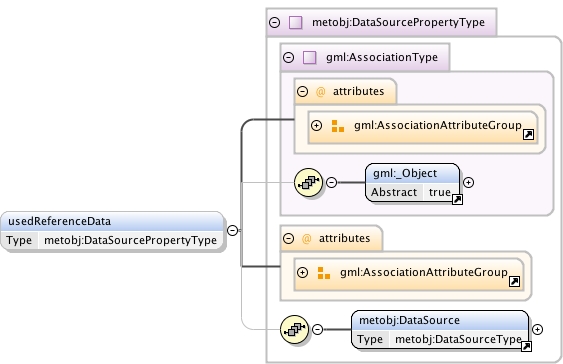Expand the gml:_Object element
Image resolution: width=563 pixels, height=364 pixels.
[468, 182]
